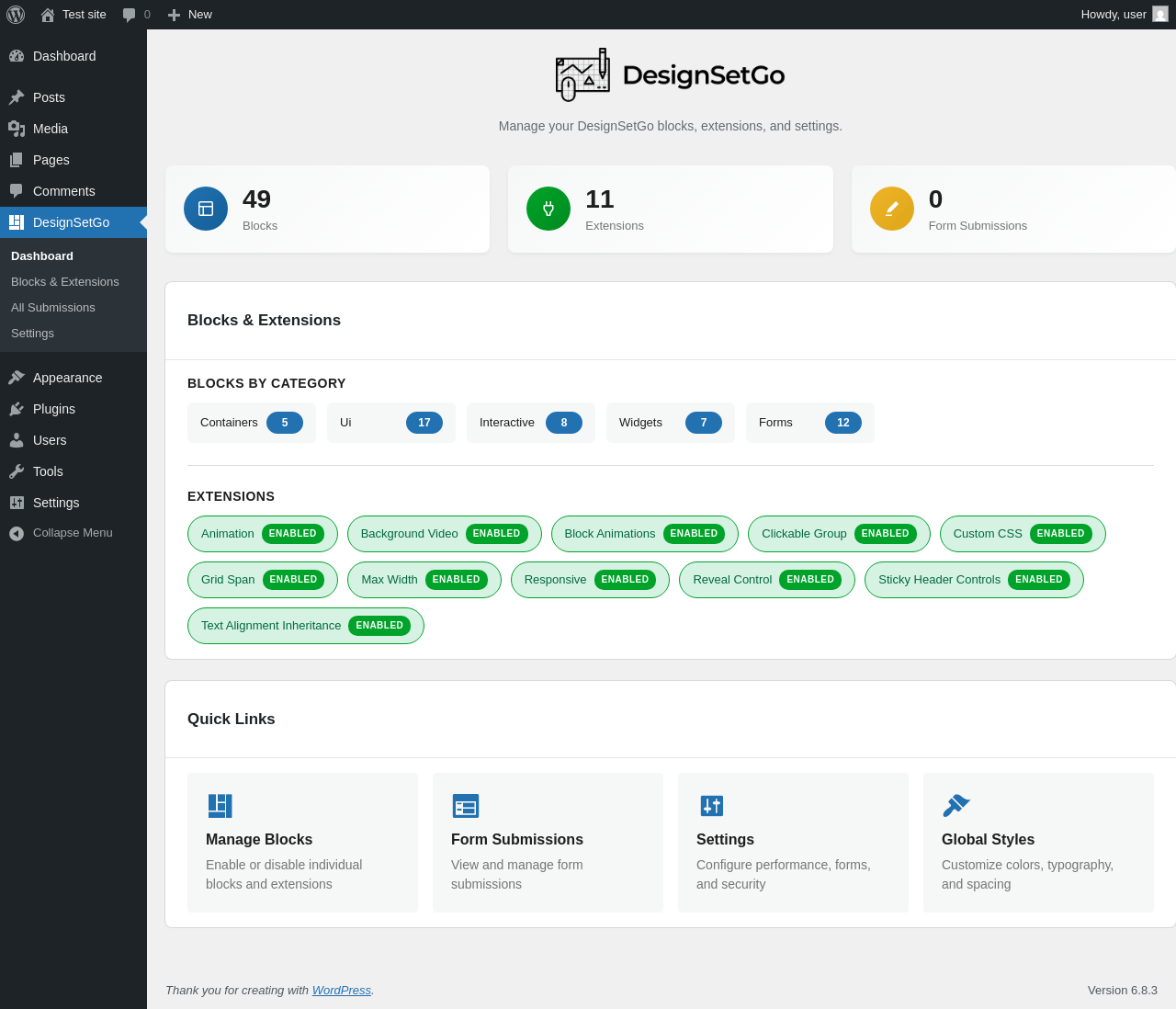Open the Settings quick link title
Image resolution: width=1176 pixels, height=1009 pixels.
(726, 840)
